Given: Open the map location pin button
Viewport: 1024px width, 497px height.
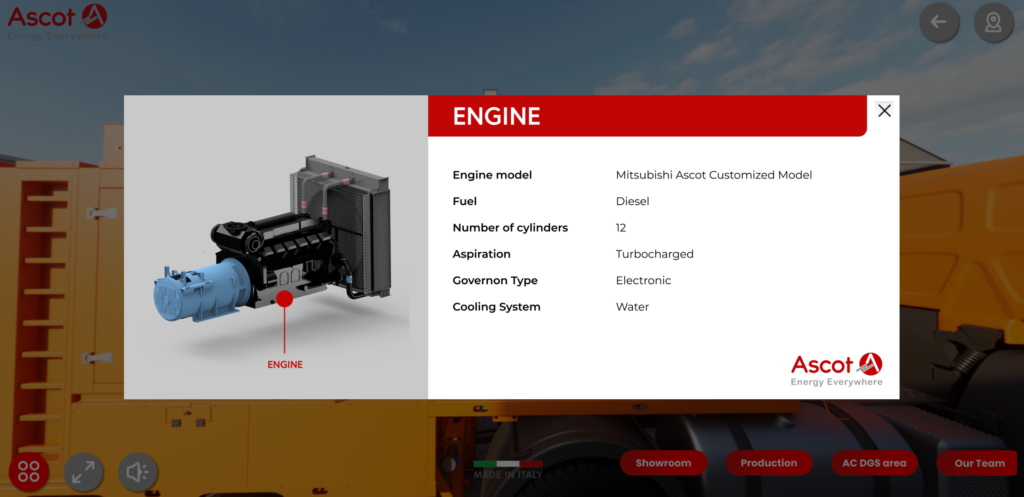Looking at the screenshot, I should (993, 22).
